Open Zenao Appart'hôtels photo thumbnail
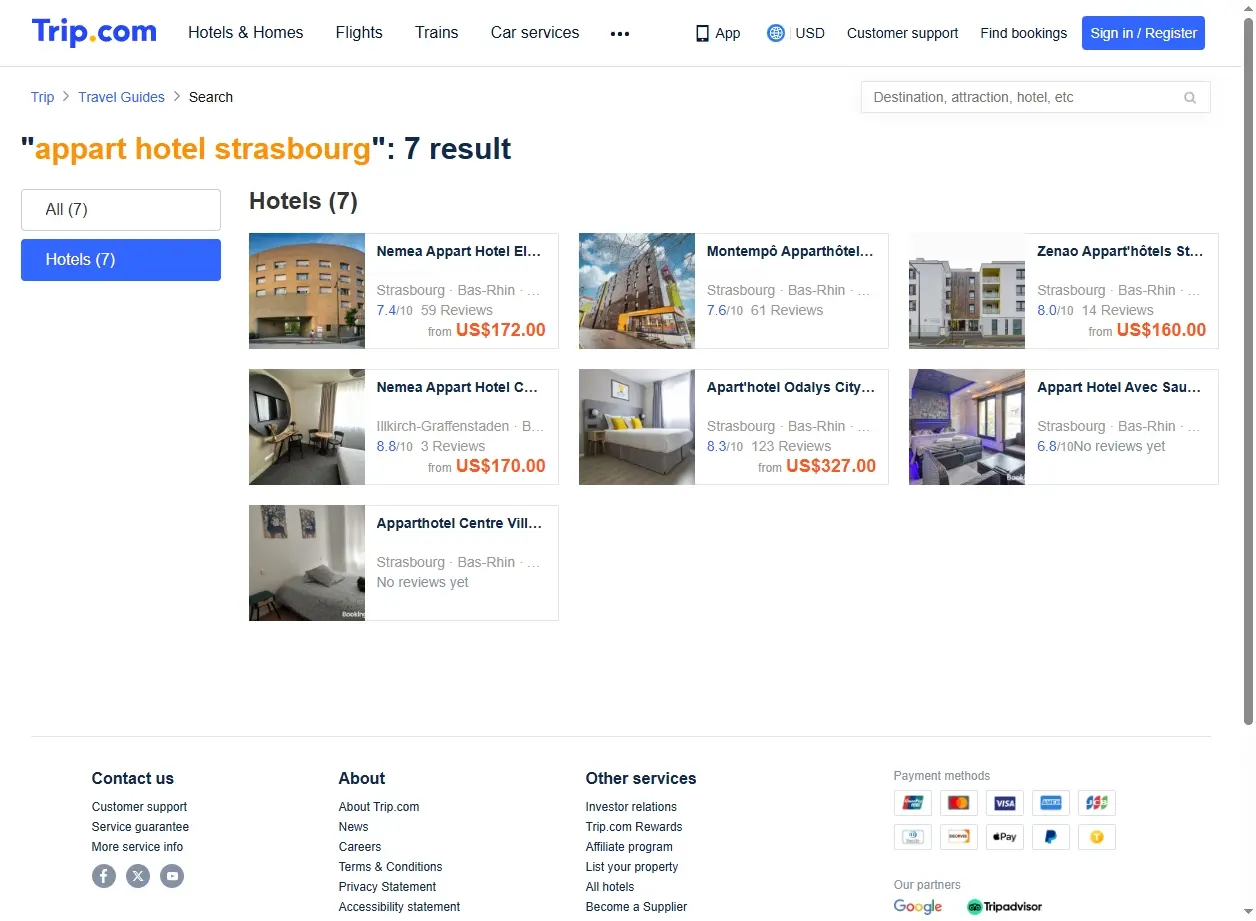This screenshot has width=1256, height=921. pyautogui.click(x=967, y=291)
